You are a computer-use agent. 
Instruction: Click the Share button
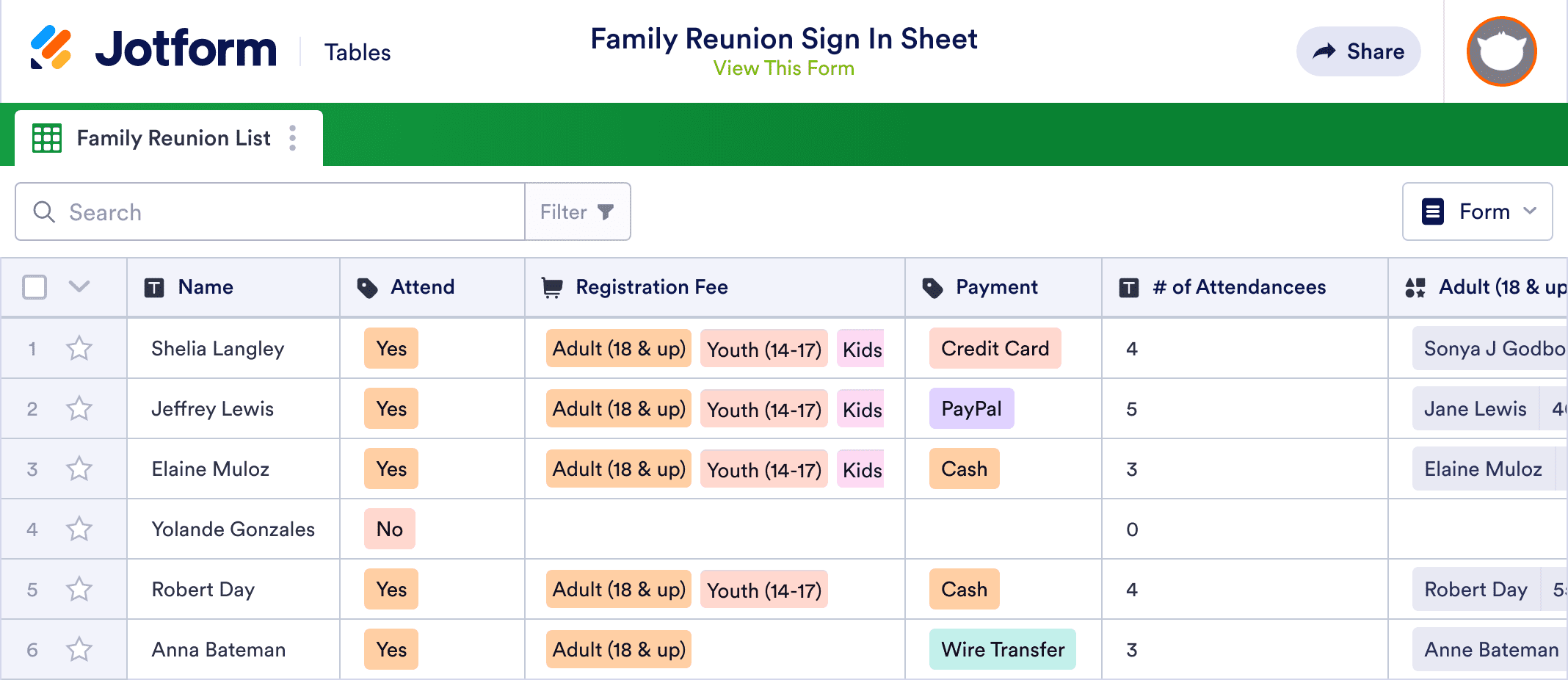coord(1358,51)
